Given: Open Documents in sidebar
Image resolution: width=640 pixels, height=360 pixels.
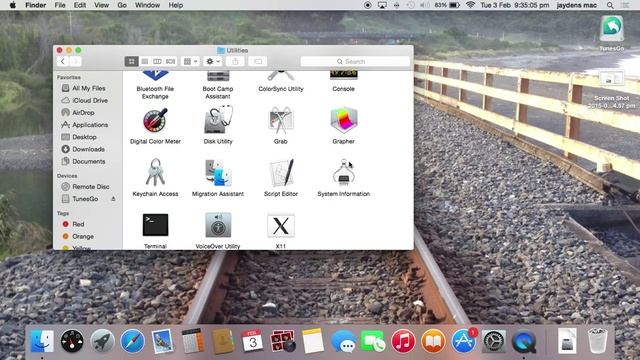Looking at the screenshot, I should point(88,162).
